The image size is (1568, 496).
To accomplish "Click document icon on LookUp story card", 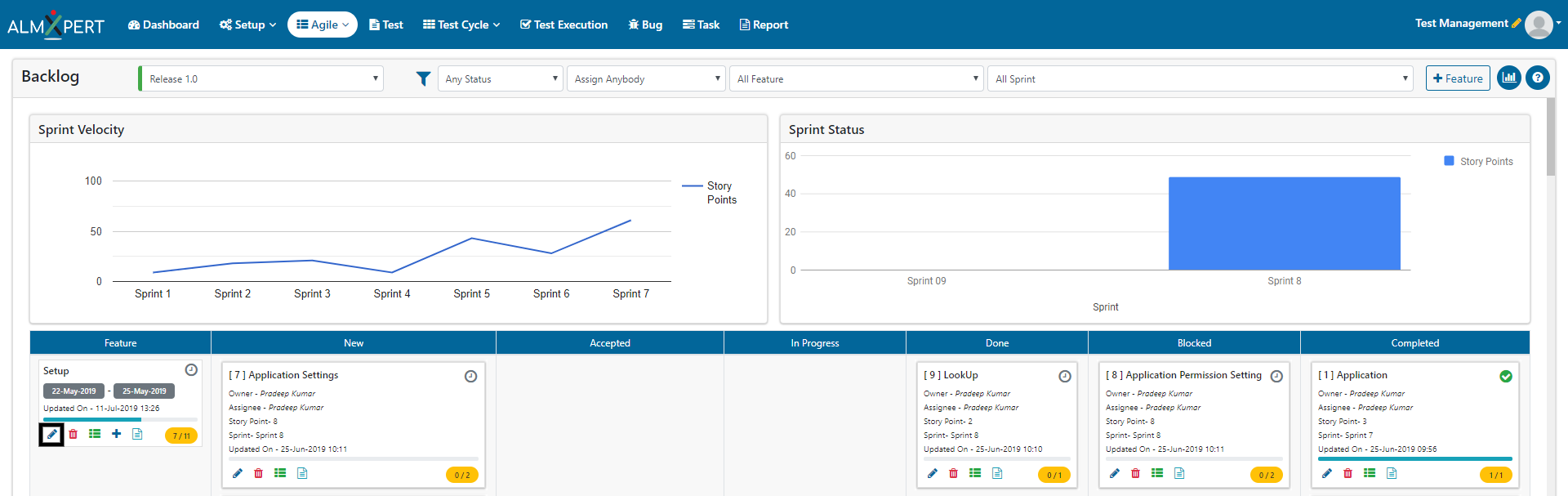I will click(997, 473).
